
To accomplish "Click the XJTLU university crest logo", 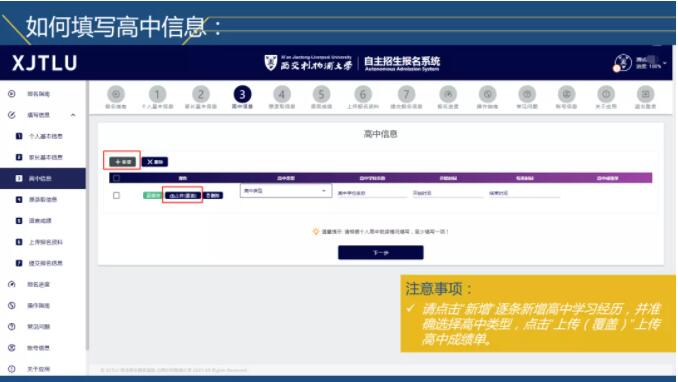I will 271,63.
